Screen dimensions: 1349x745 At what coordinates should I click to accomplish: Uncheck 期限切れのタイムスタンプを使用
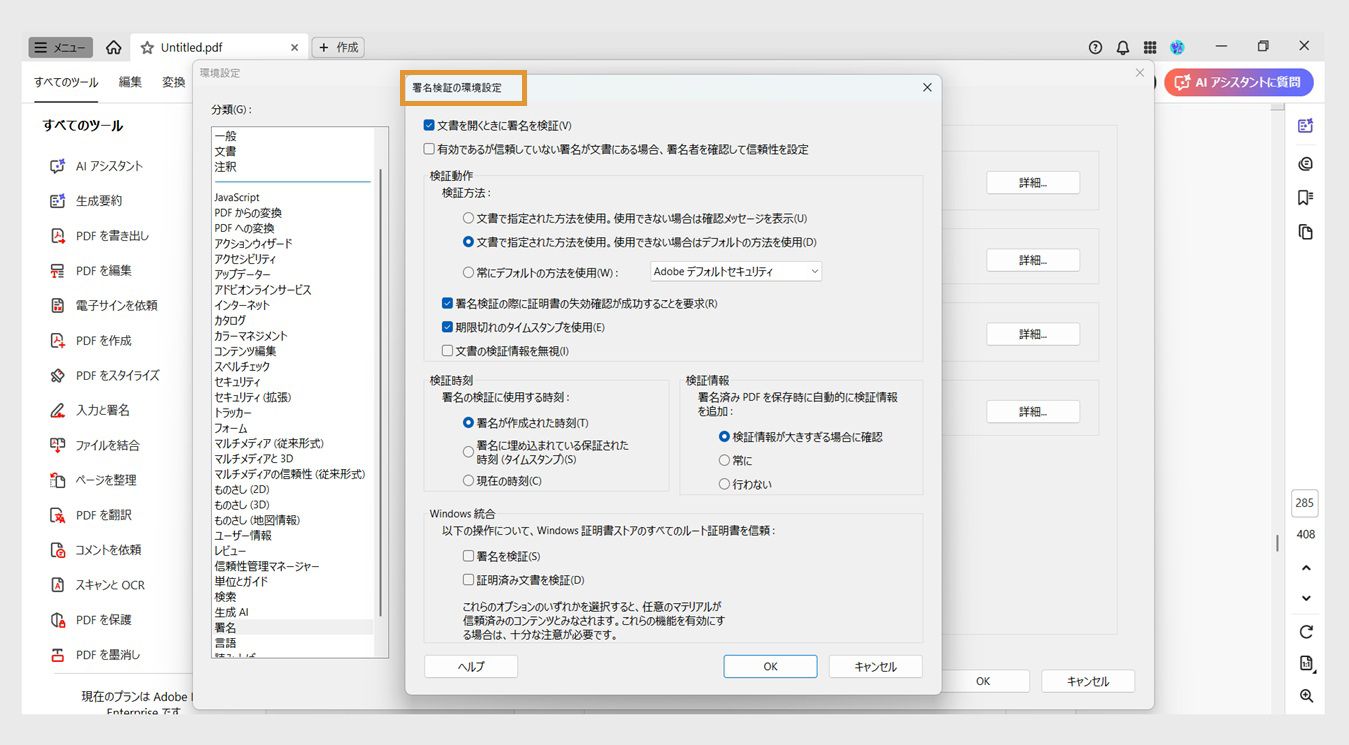pyautogui.click(x=448, y=326)
